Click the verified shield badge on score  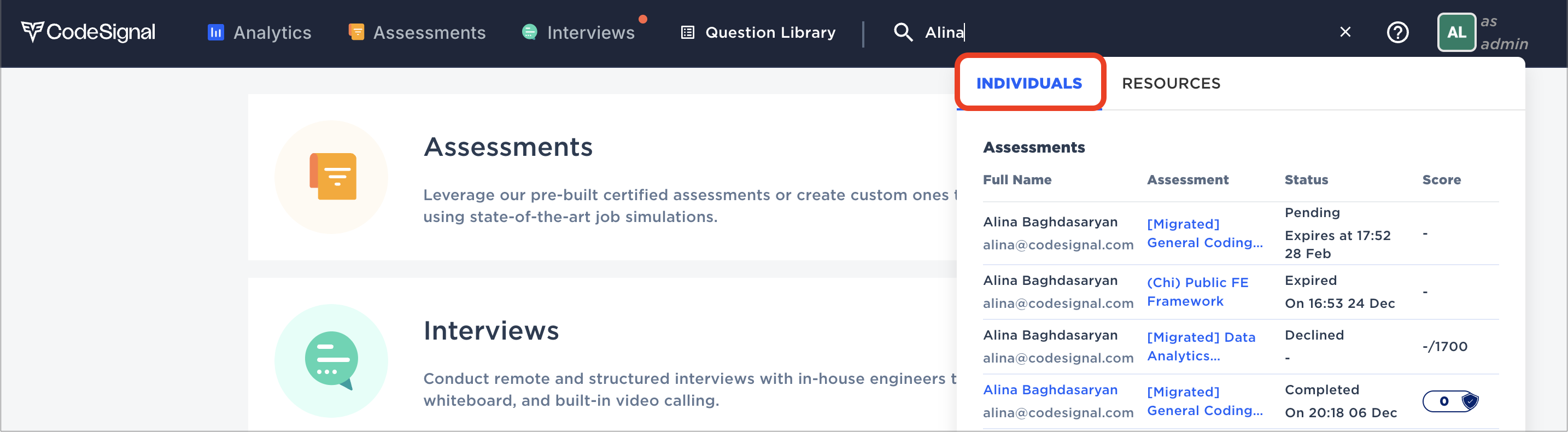1470,401
